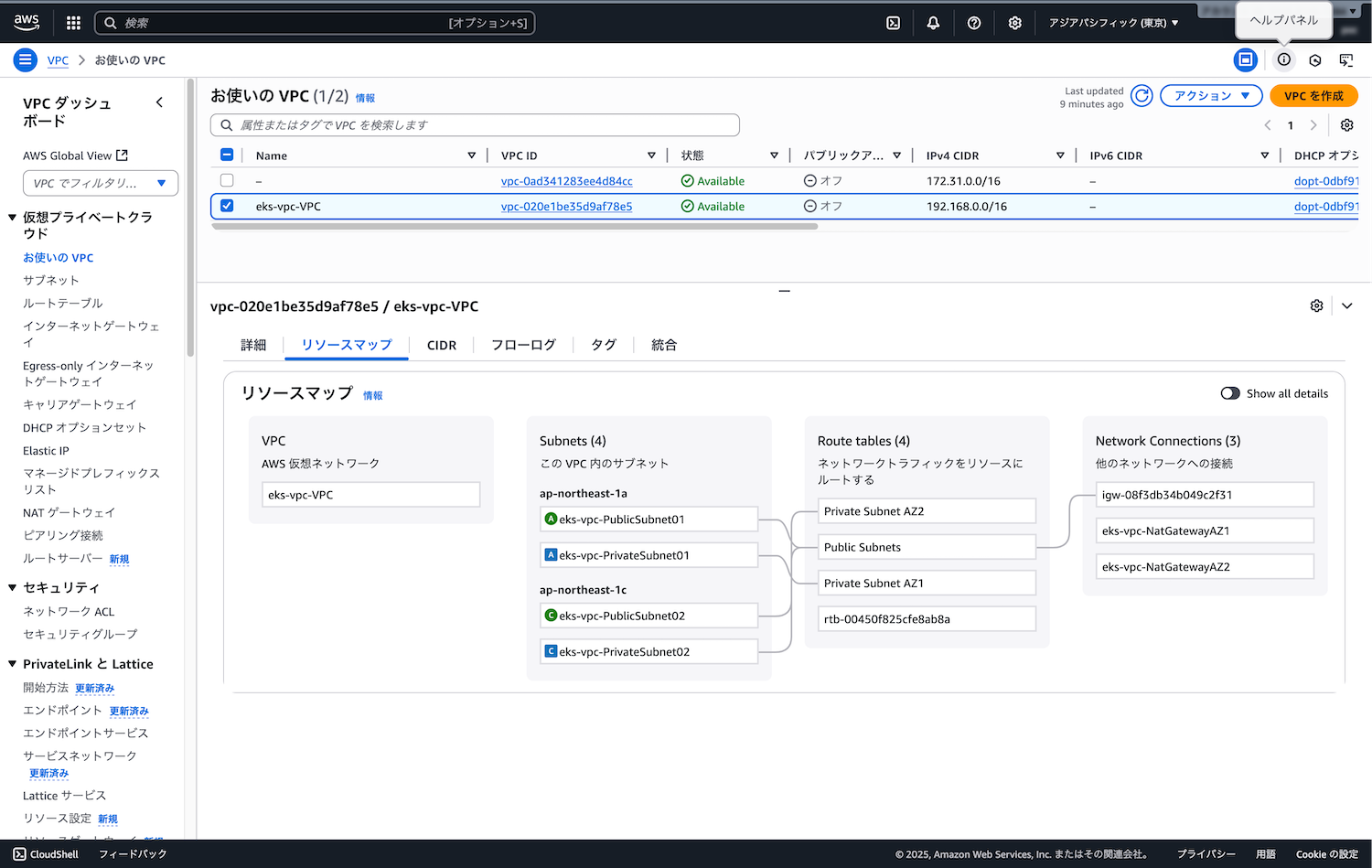Screen dimensions: 1372x868
Task: Open the AWS services grid menu
Action: point(74,23)
